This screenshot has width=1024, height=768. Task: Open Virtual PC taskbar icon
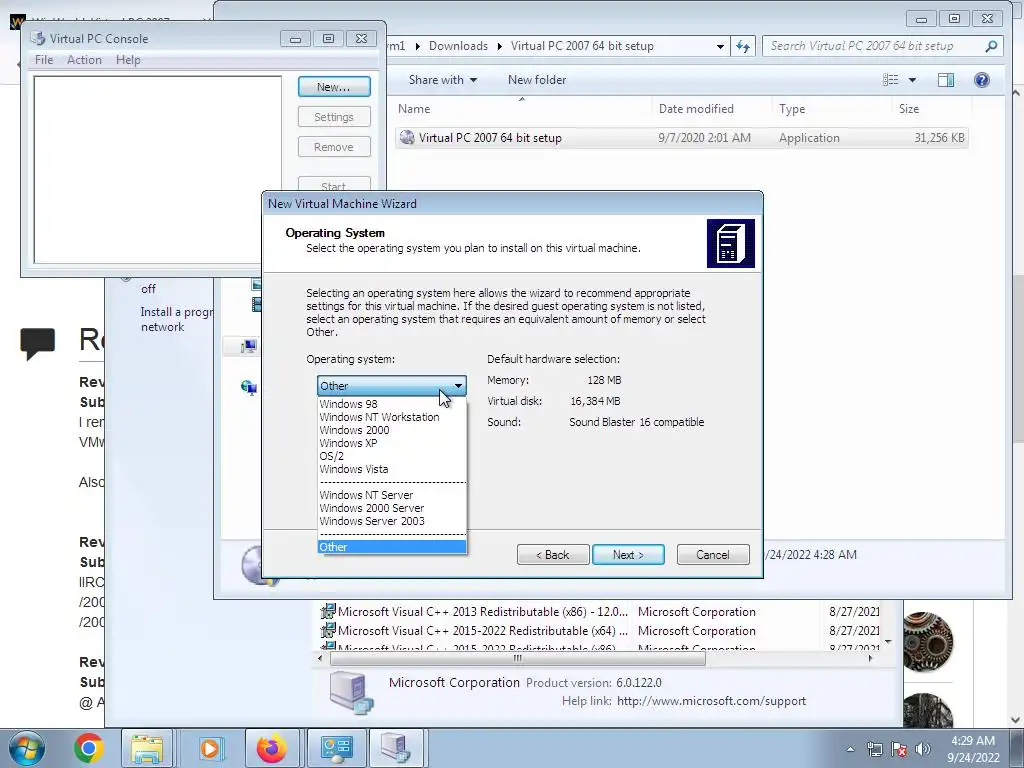coord(395,748)
